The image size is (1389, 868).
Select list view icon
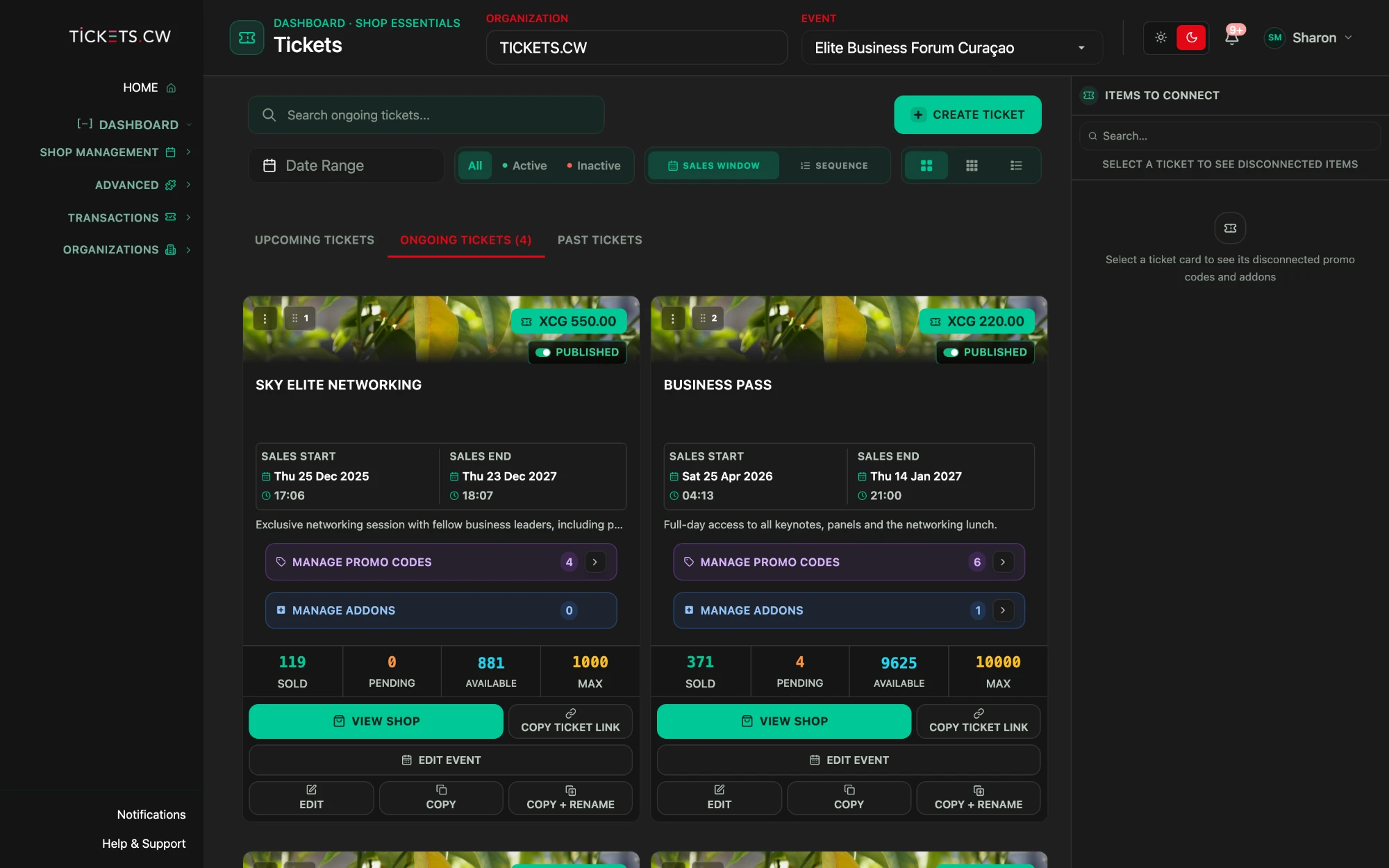(x=1016, y=165)
